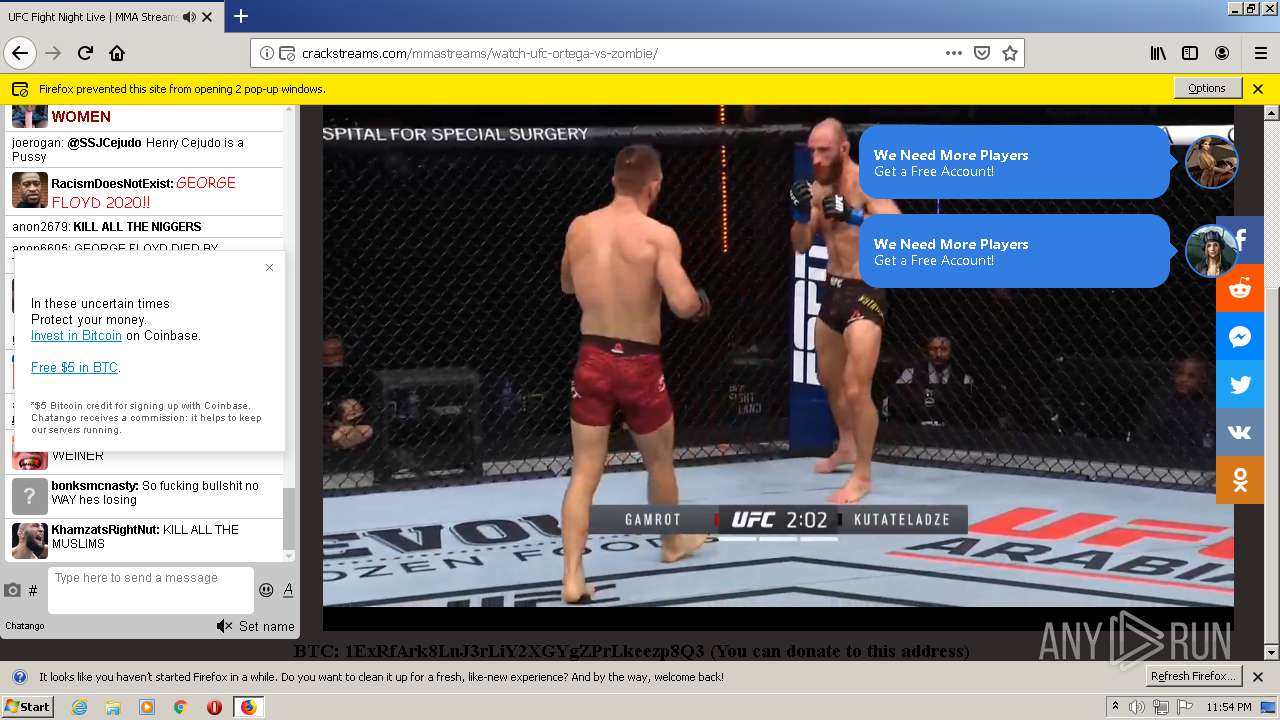The height and width of the screenshot is (720, 1280).
Task: Click Set name in chat
Action: coord(267,626)
